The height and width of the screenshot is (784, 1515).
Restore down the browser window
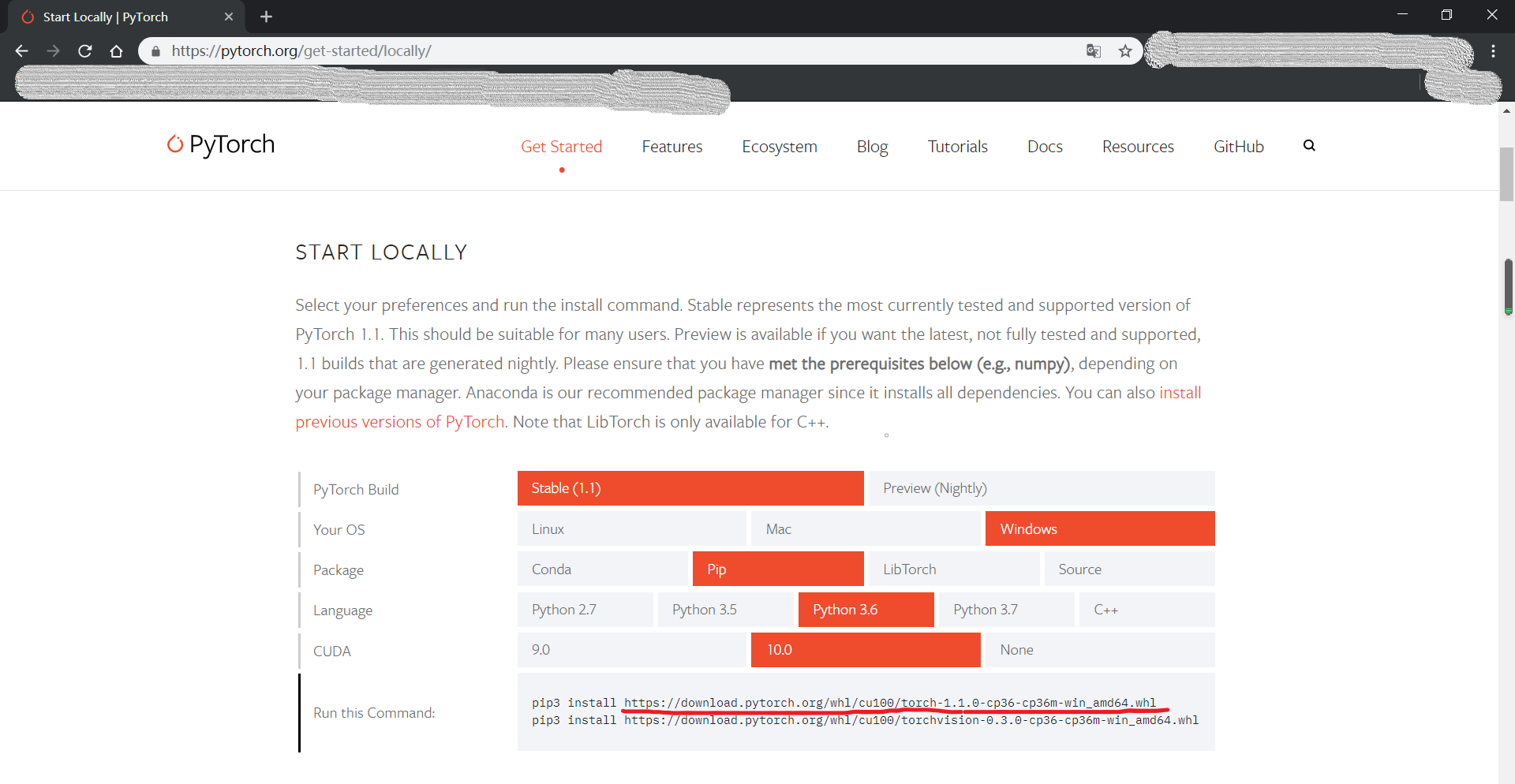1446,14
